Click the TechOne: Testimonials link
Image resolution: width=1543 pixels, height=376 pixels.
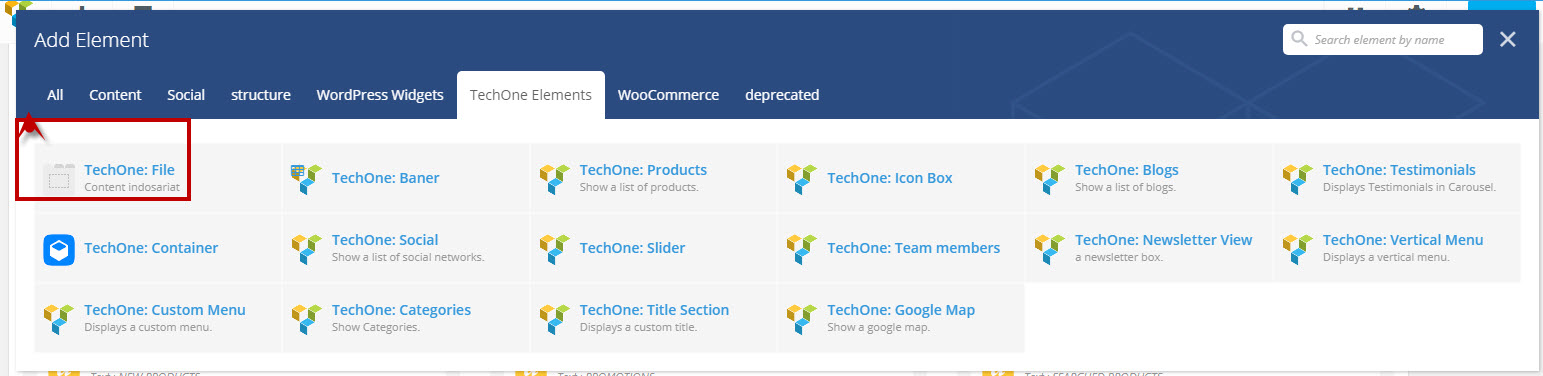tap(1399, 170)
